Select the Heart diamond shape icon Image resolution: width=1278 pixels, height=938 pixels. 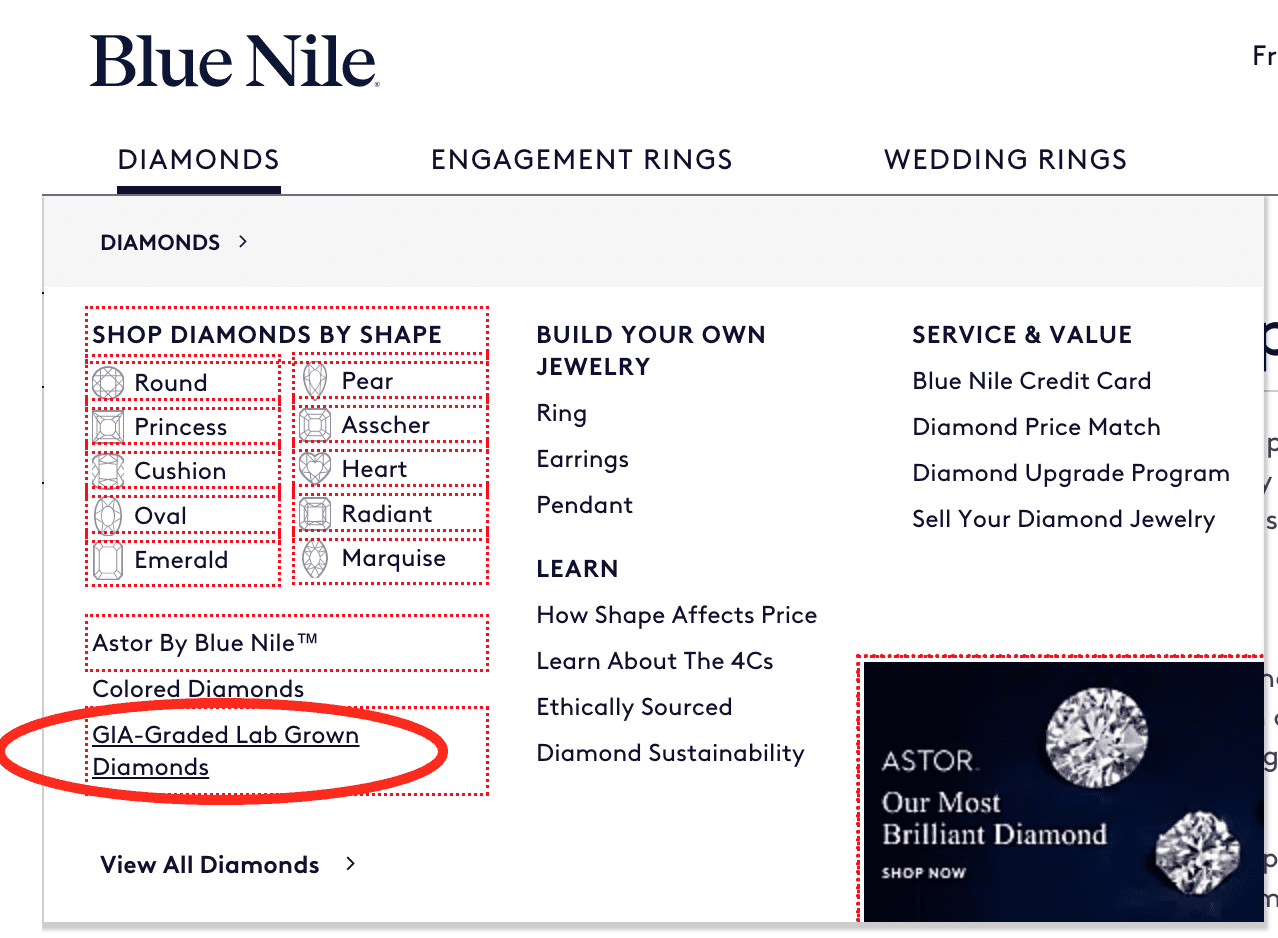click(316, 467)
